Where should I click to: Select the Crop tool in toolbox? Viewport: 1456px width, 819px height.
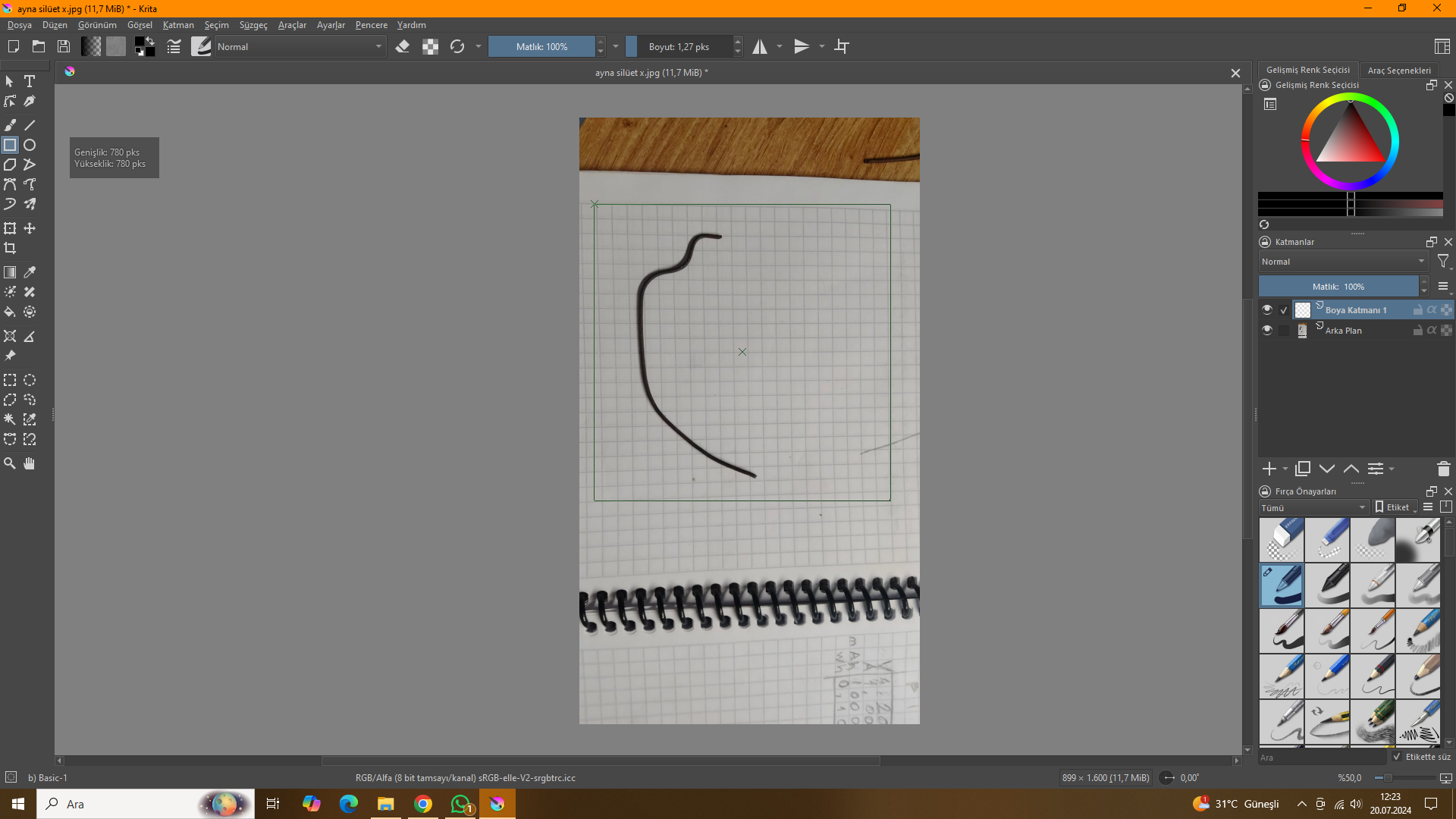click(10, 248)
